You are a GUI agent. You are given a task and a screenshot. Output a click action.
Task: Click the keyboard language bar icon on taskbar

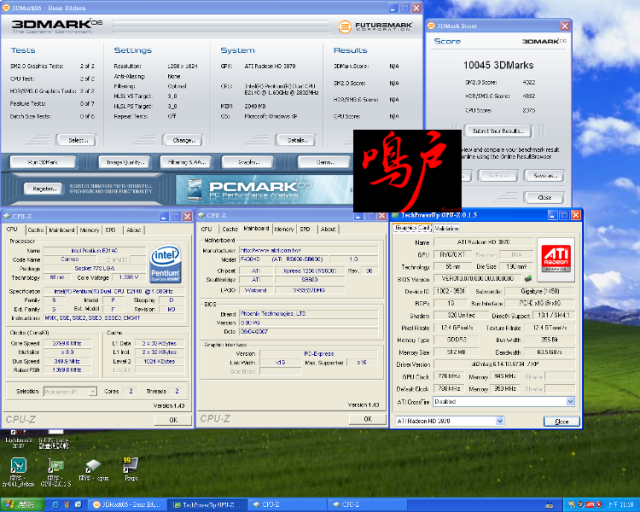click(549, 505)
